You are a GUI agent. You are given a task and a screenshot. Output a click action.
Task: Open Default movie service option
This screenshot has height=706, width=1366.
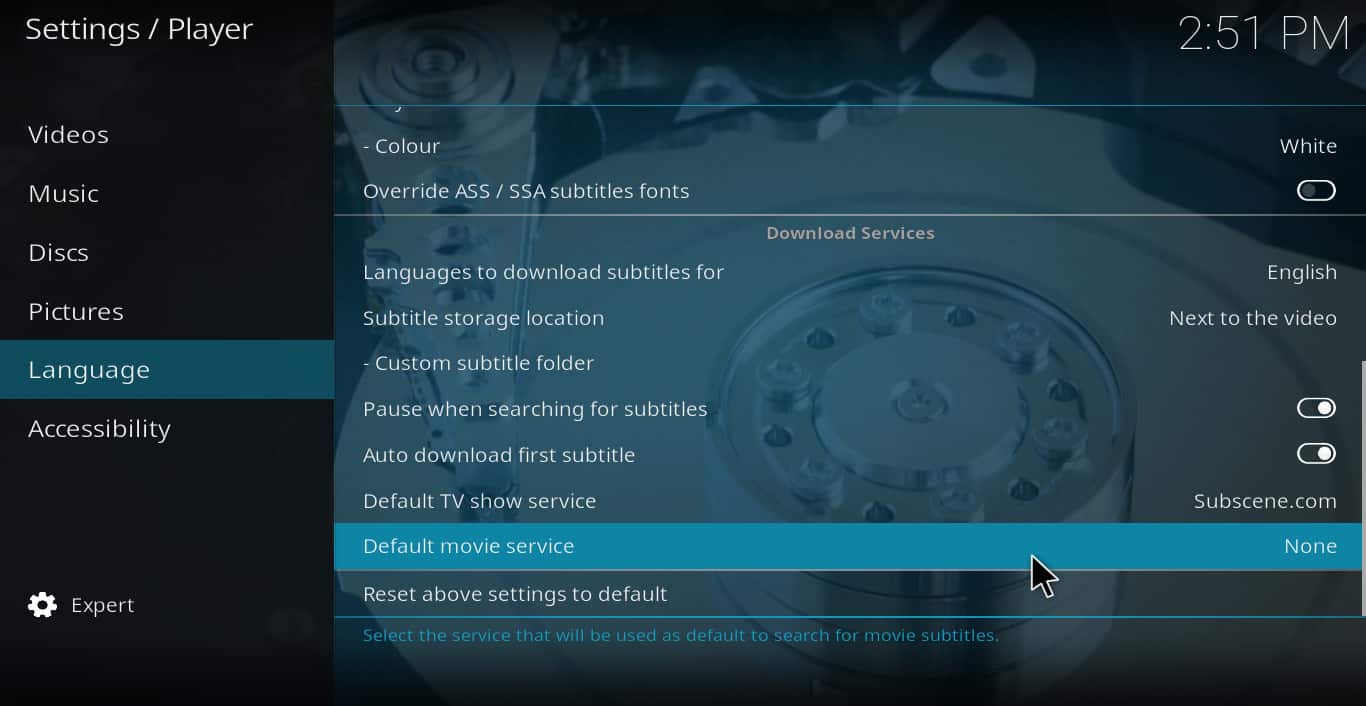point(849,546)
